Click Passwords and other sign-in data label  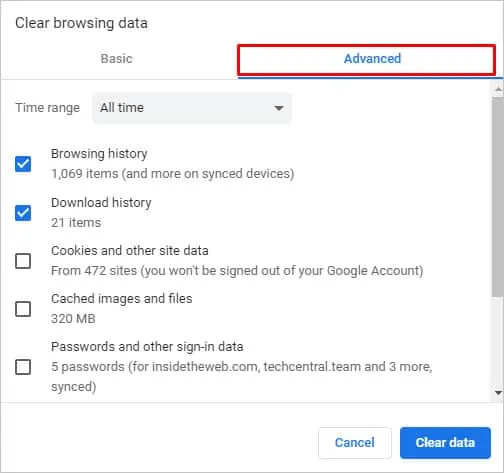tap(147, 347)
